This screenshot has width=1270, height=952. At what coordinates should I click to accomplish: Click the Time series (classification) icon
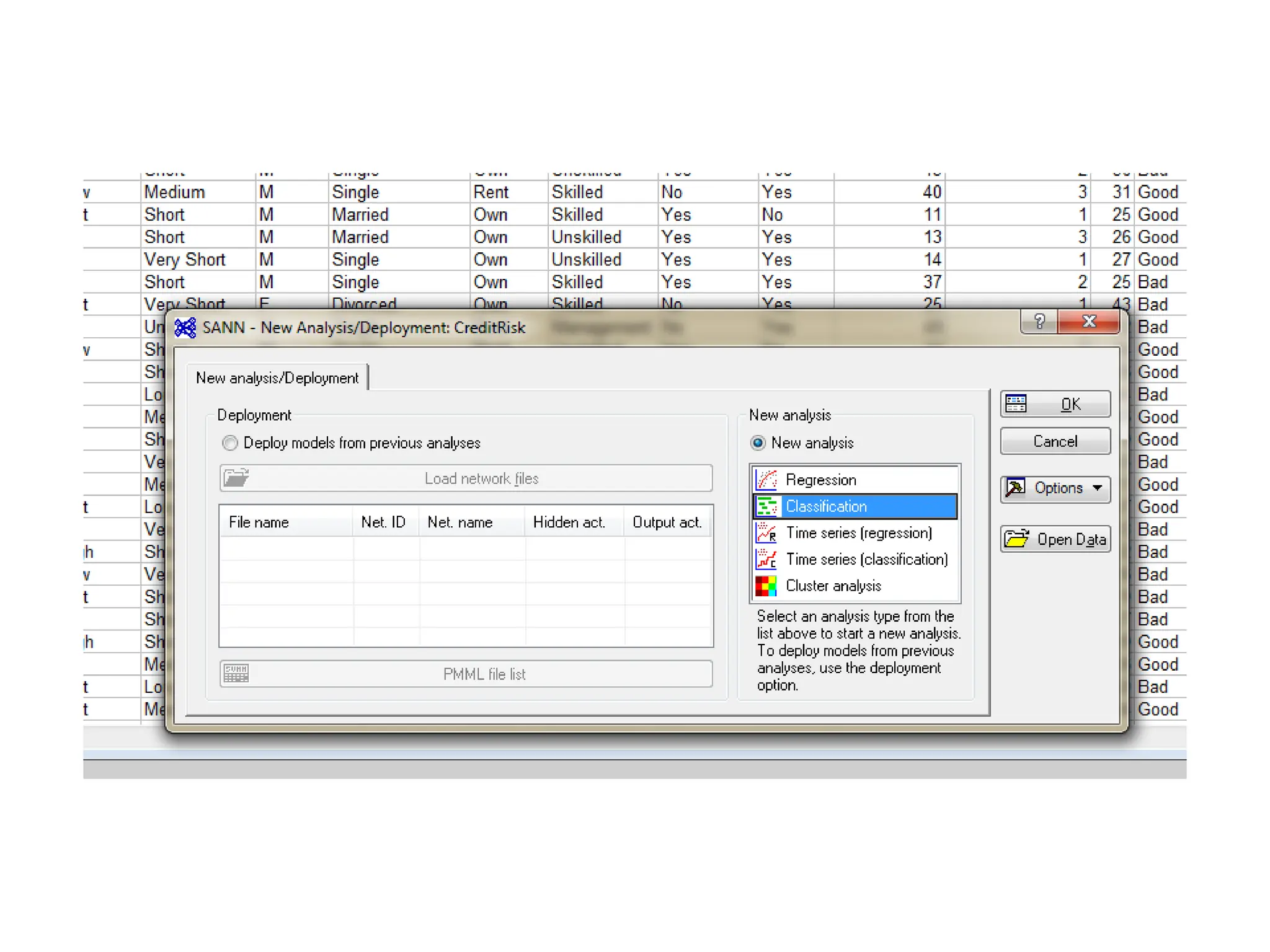[766, 559]
